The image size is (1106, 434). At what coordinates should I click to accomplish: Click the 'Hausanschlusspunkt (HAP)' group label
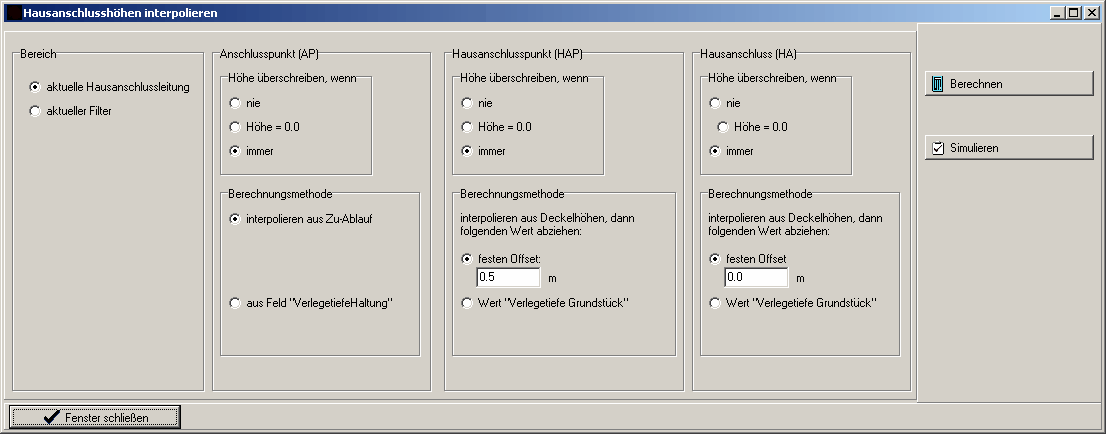[x=518, y=54]
